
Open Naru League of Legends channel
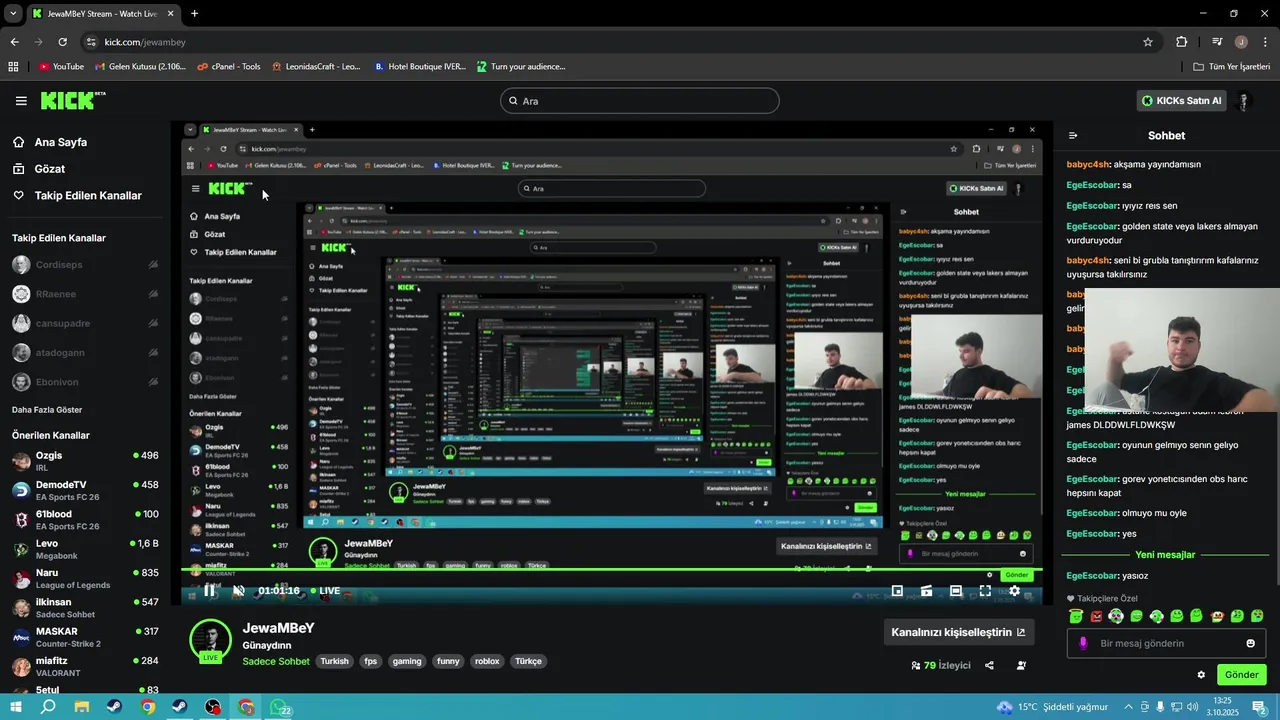click(85, 578)
